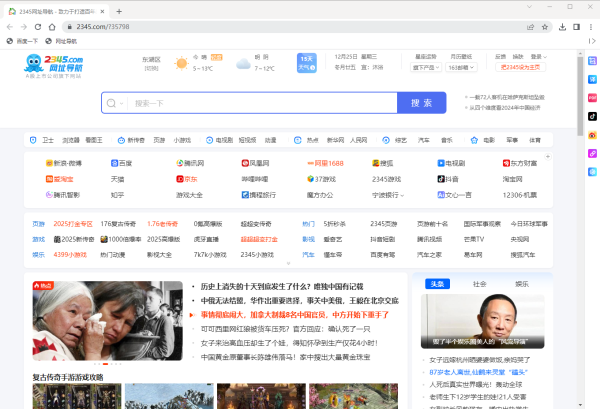Expand the 旗下产品 dropdown

click(x=426, y=67)
